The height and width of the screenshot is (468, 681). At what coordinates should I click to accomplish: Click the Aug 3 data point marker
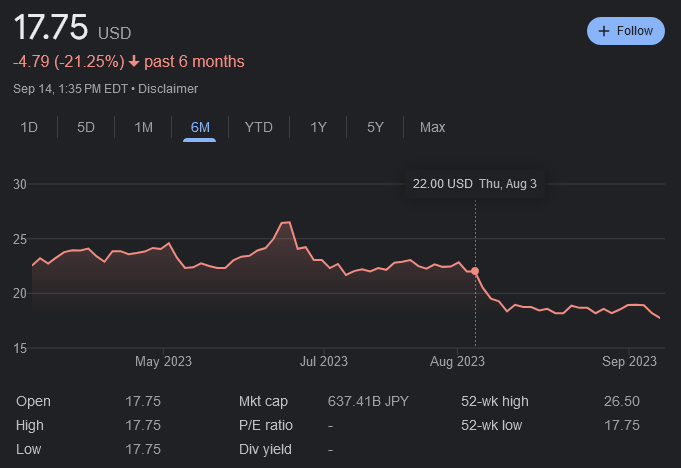[475, 271]
